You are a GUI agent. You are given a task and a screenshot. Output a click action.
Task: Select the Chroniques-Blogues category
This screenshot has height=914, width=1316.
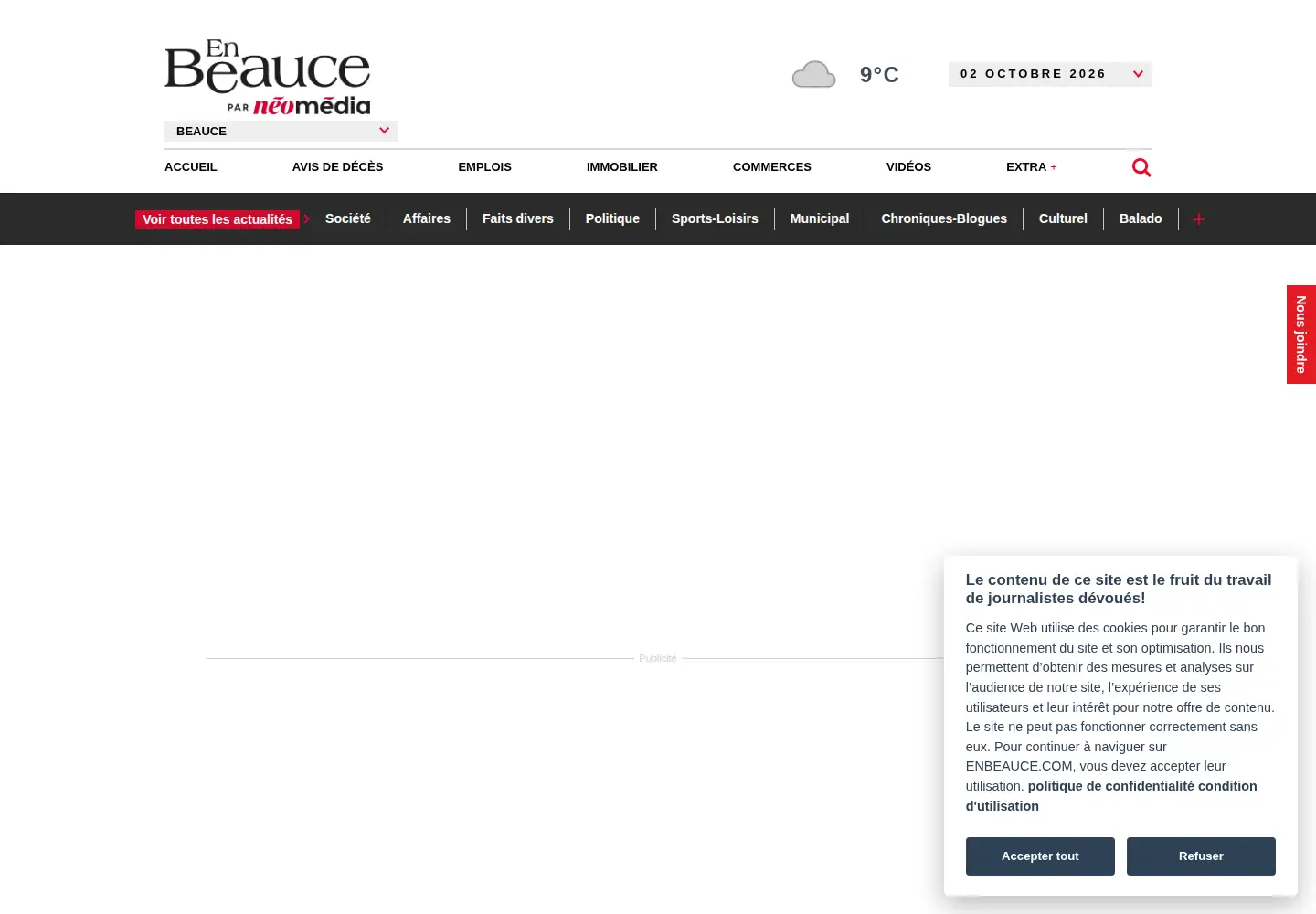coord(944,218)
